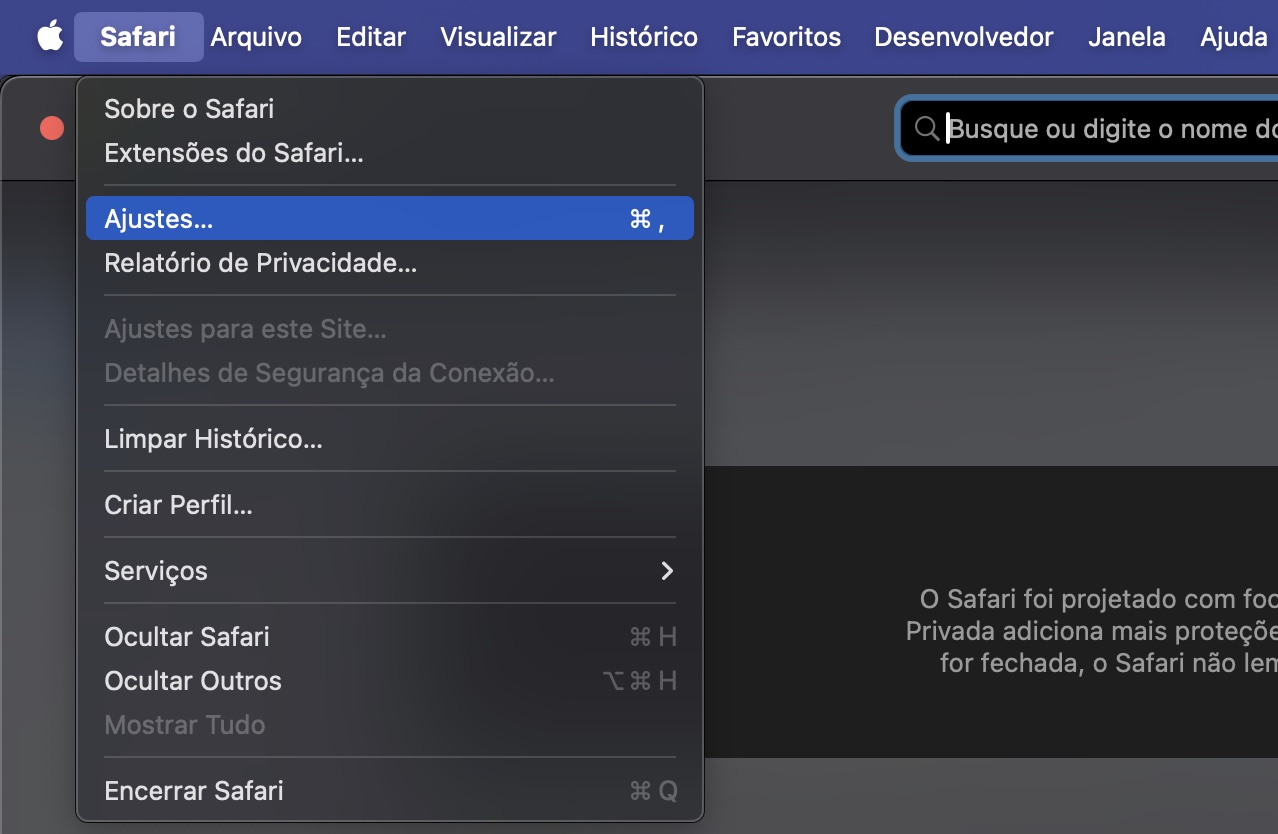
Task: Choose Ocultar Outros
Action: coord(192,681)
